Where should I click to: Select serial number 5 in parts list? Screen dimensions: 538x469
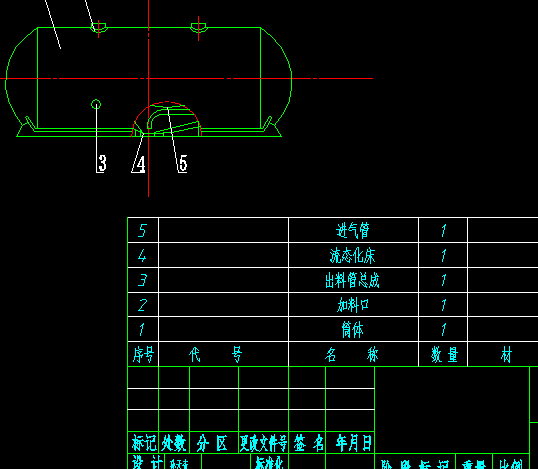142,230
